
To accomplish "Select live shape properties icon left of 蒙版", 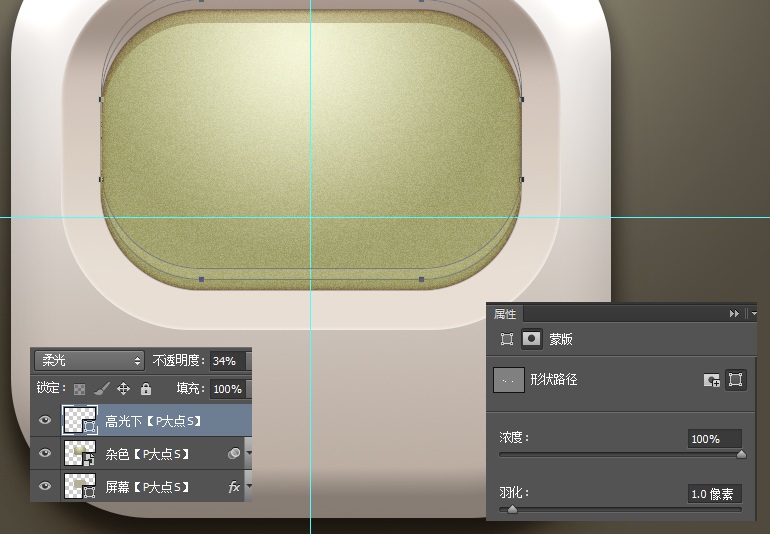I will [506, 339].
